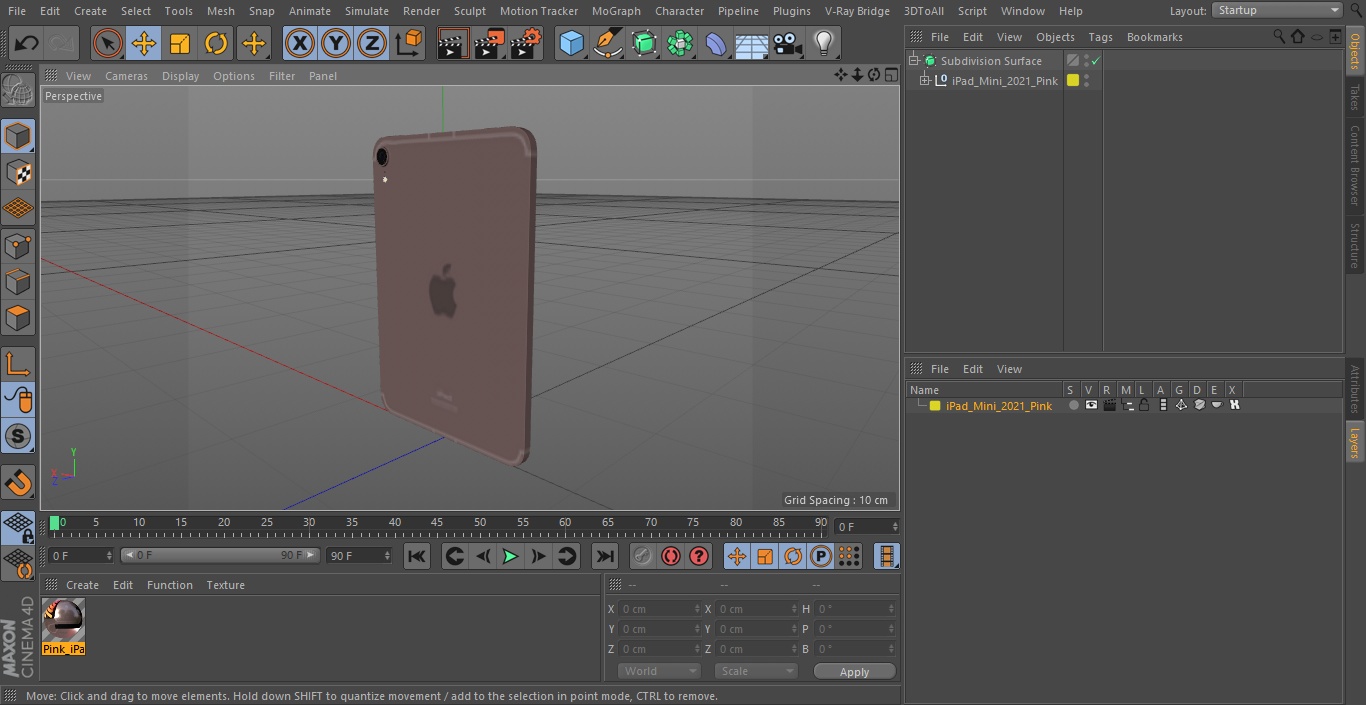The height and width of the screenshot is (705, 1366).
Task: Render the current view
Action: (453, 43)
